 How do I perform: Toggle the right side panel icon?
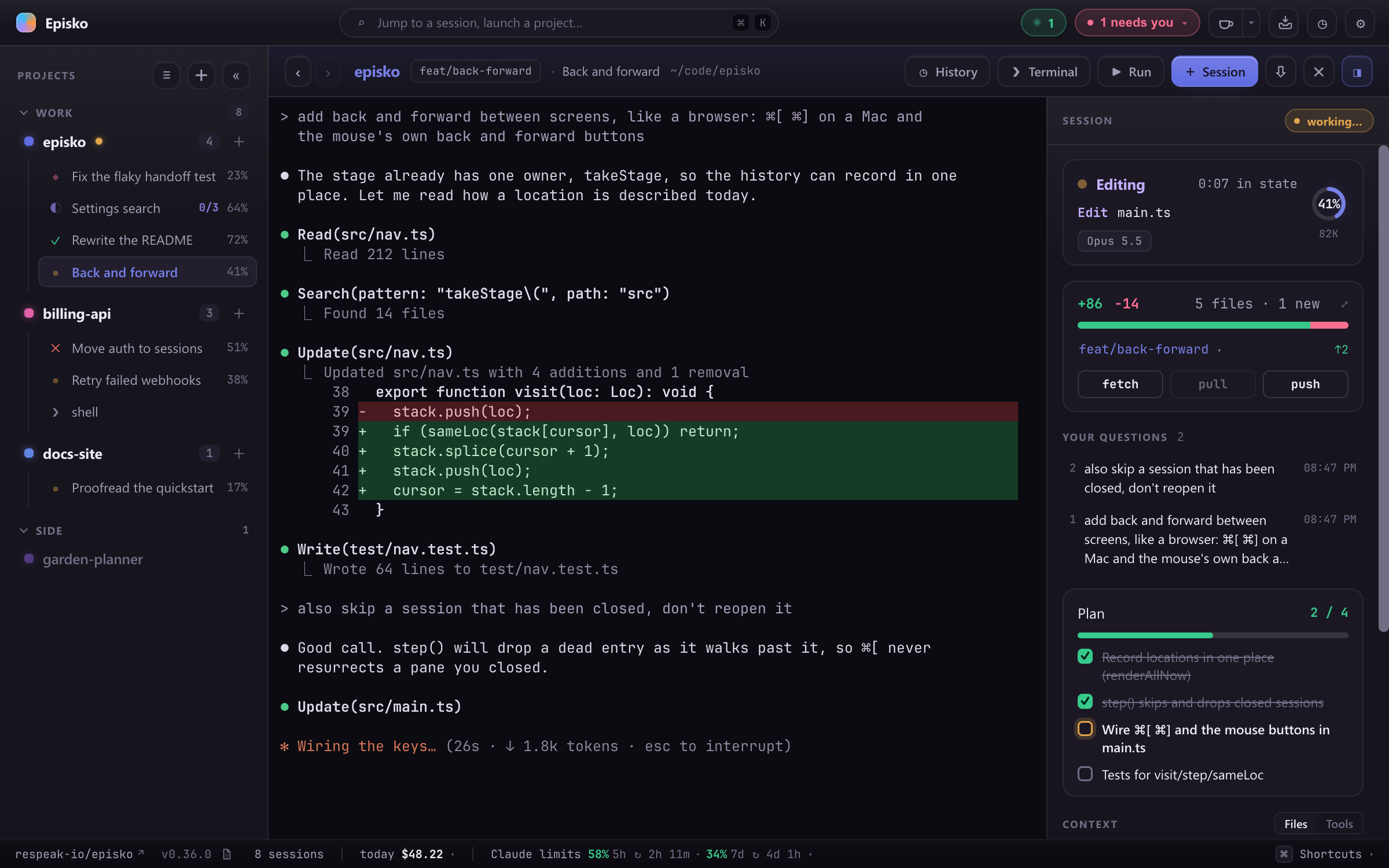pyautogui.click(x=1357, y=72)
